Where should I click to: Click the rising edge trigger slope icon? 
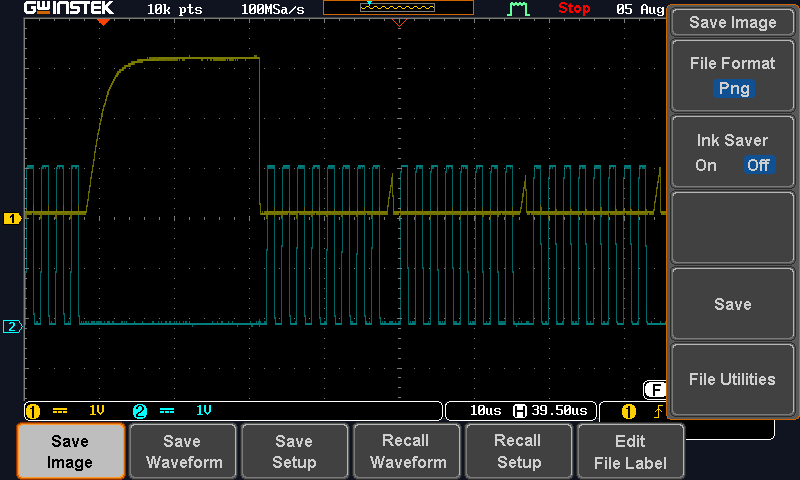(x=659, y=411)
